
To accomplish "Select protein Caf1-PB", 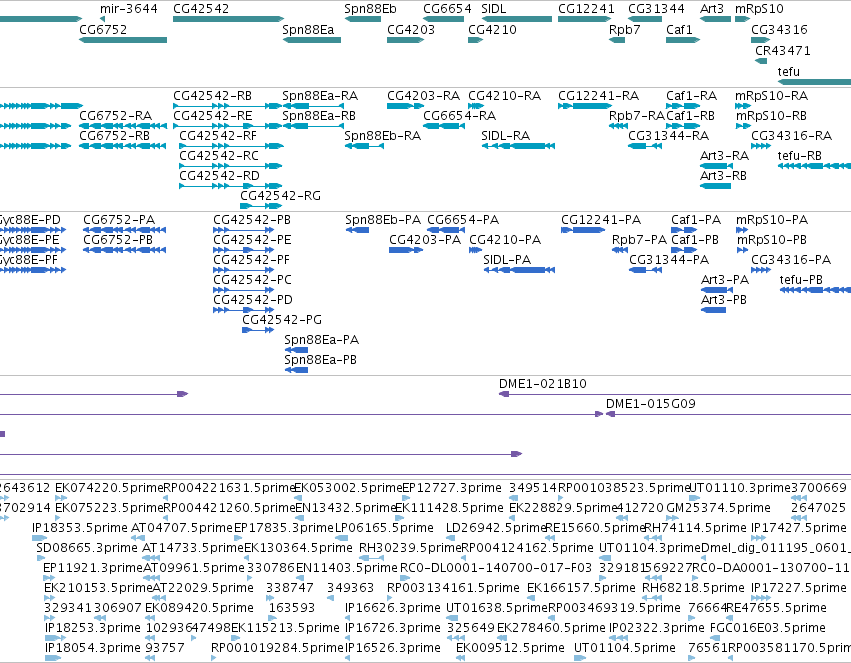I will [x=684, y=250].
